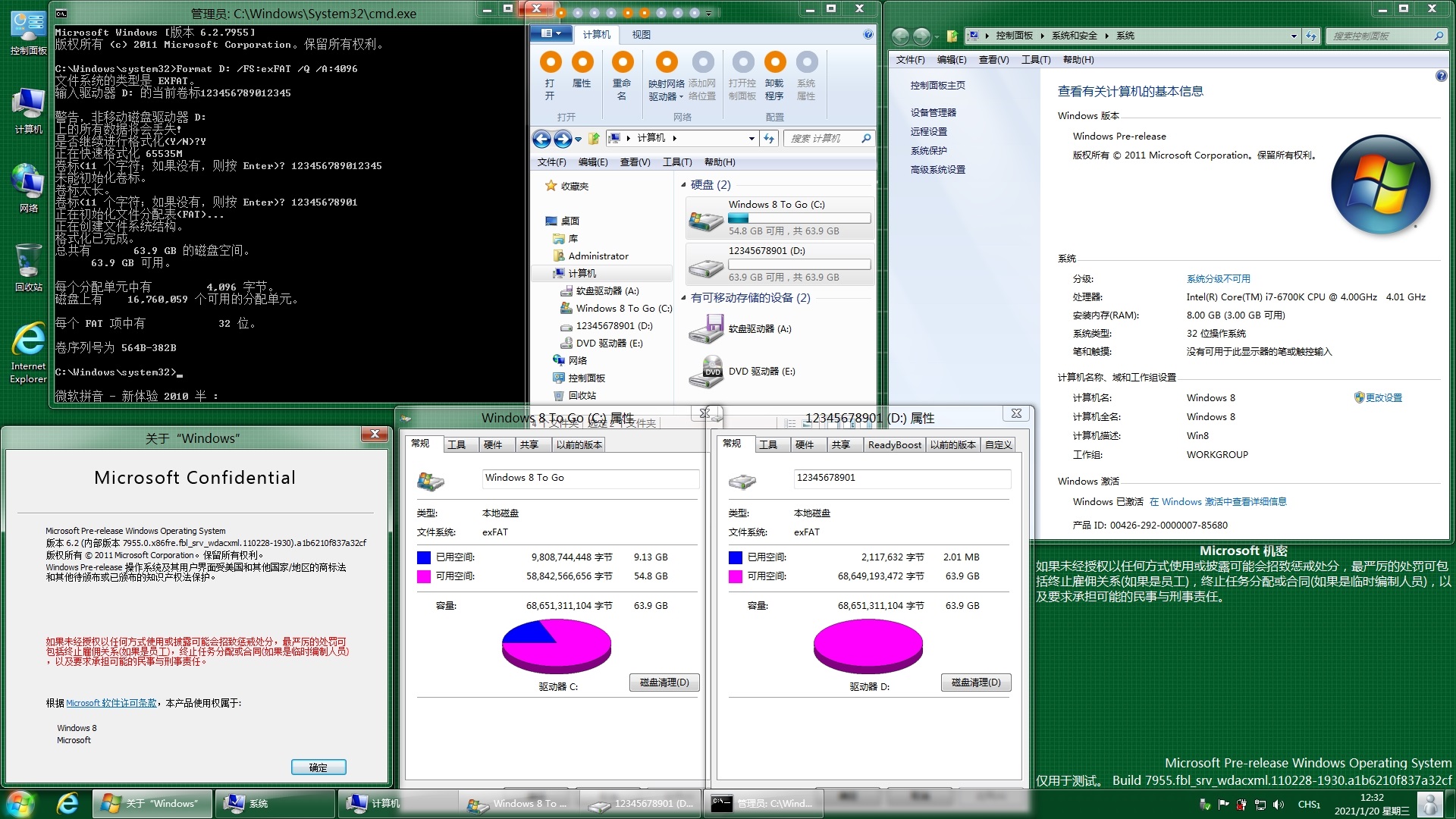
Task: Click 磁盘清理(D) in D: properties
Action: 976,682
